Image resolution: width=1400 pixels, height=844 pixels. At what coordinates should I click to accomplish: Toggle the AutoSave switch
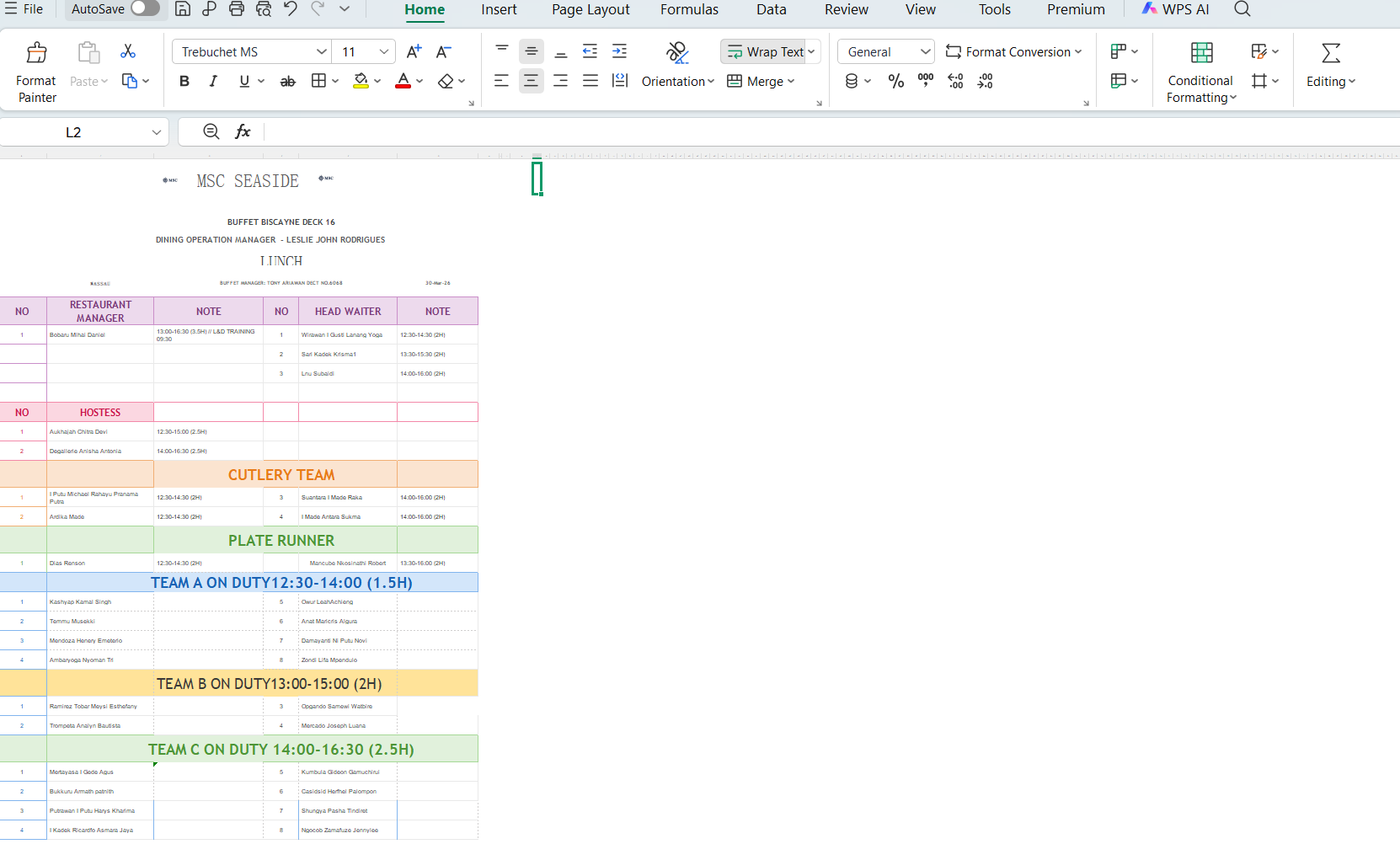pos(145,8)
